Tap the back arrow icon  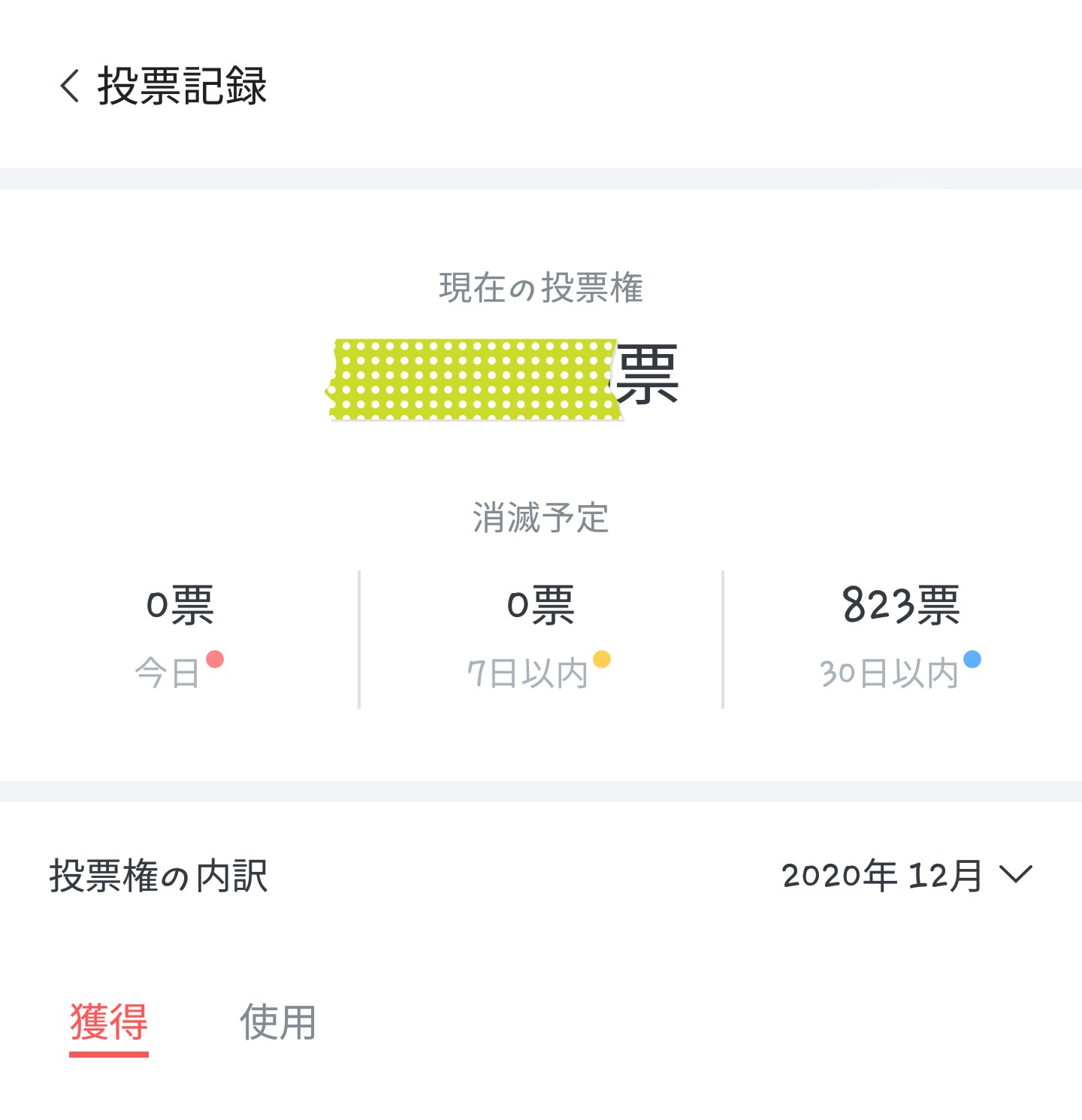(x=70, y=86)
